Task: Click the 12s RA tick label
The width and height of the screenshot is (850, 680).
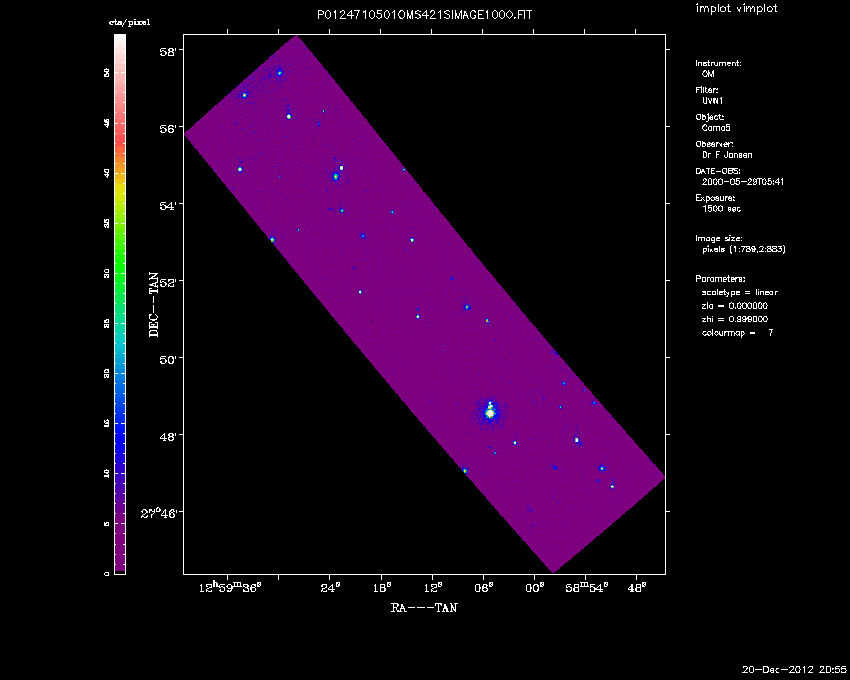Action: pos(433,587)
